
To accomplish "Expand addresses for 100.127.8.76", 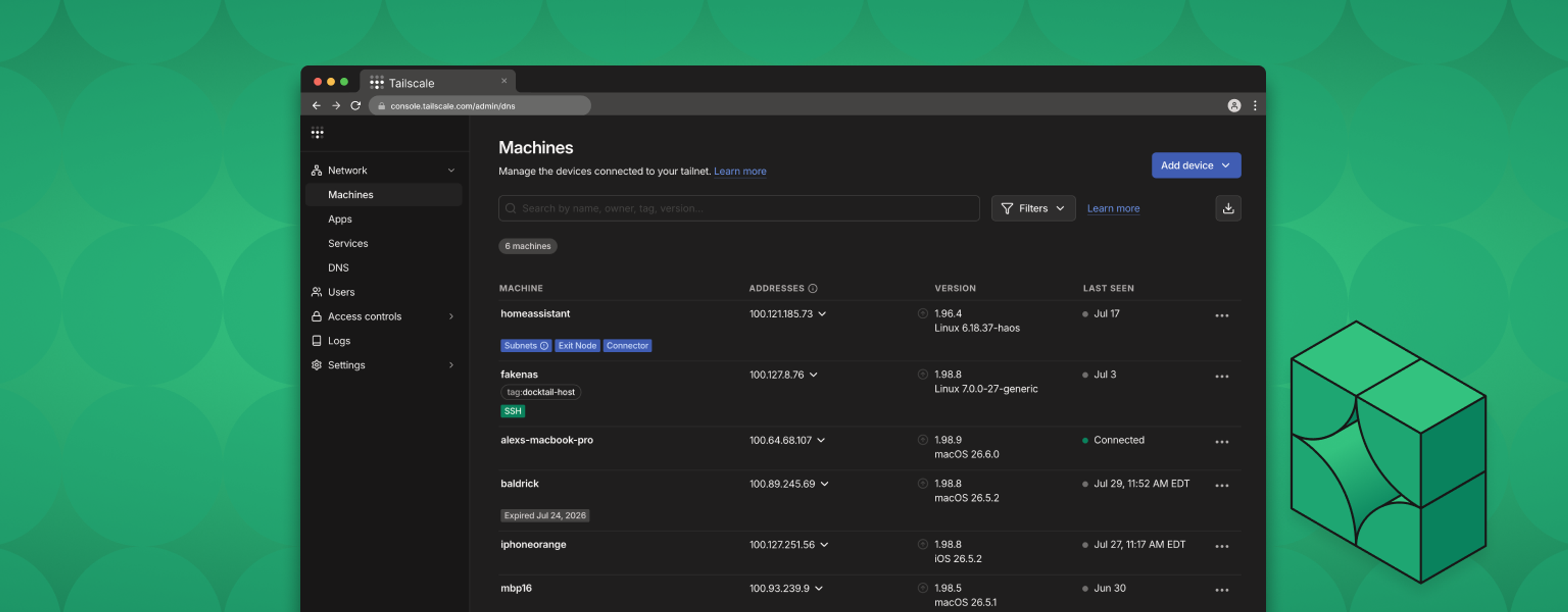I will (813, 375).
